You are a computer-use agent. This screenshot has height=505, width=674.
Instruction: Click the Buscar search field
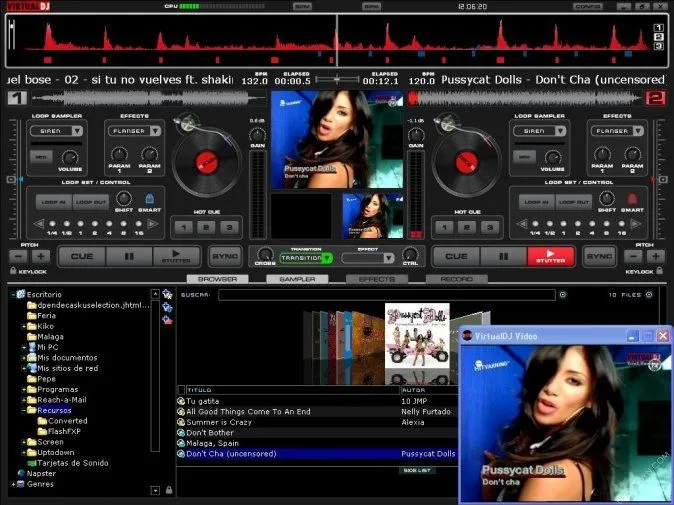click(x=387, y=295)
